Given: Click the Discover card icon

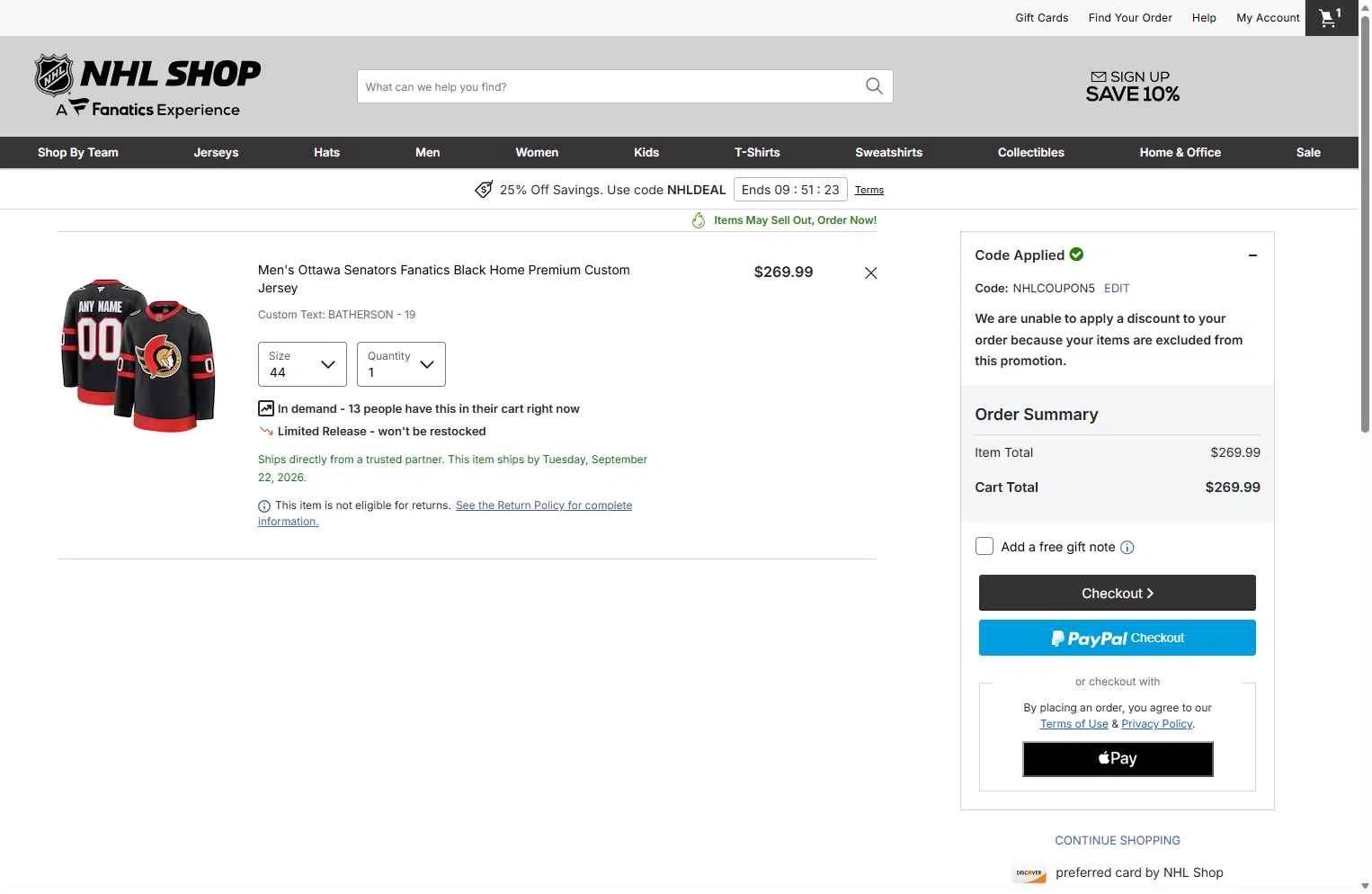Looking at the screenshot, I should (1029, 872).
